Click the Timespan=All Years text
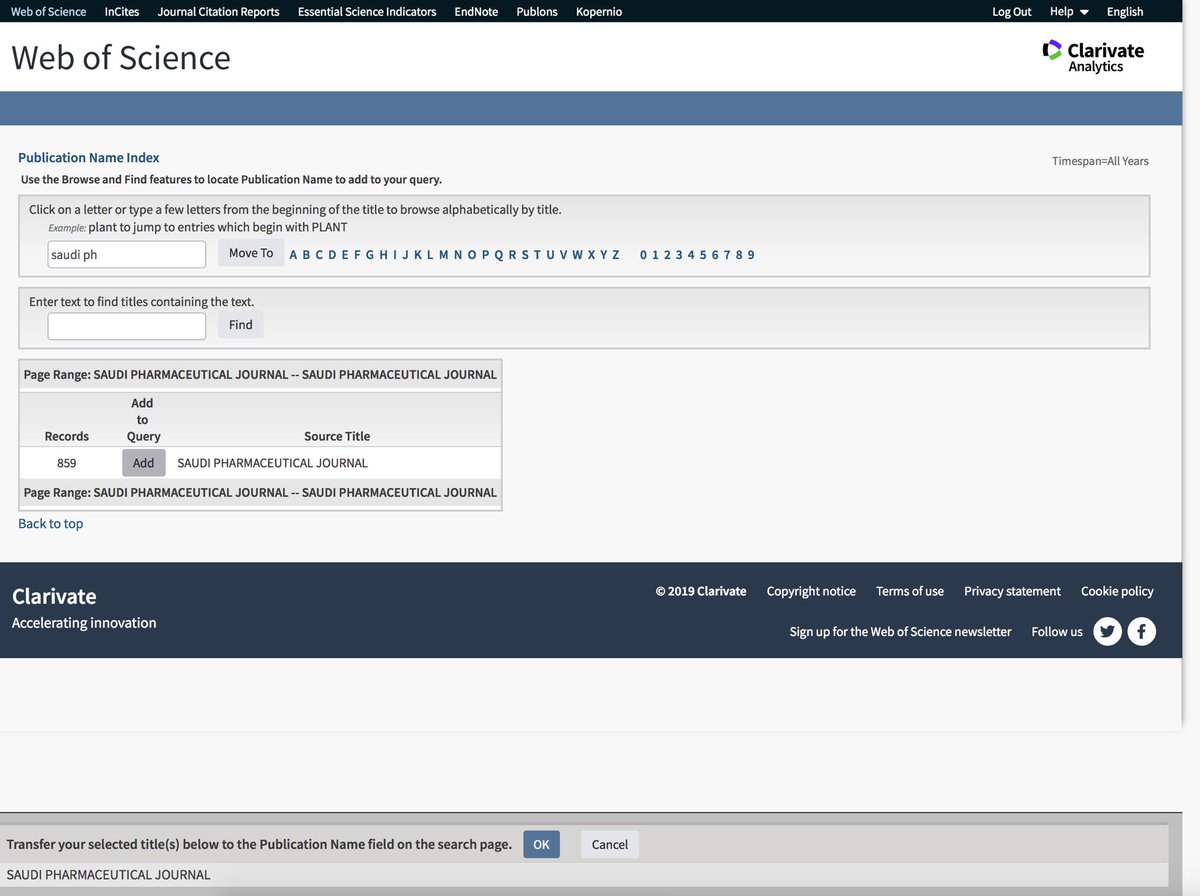1200x896 pixels. point(1100,161)
